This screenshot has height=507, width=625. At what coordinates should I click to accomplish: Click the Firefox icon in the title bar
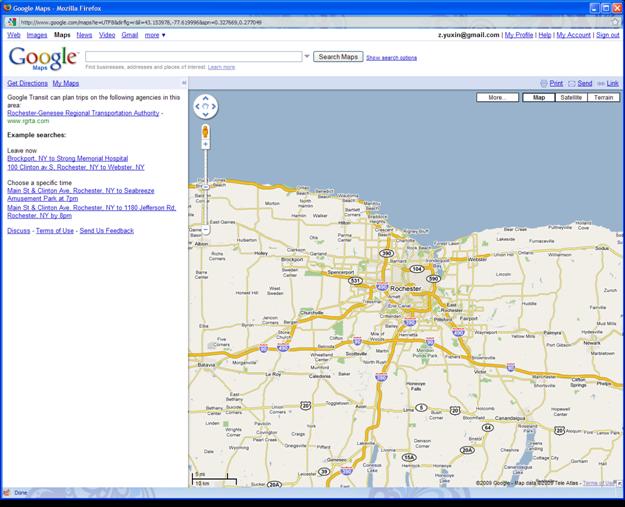(7, 8)
